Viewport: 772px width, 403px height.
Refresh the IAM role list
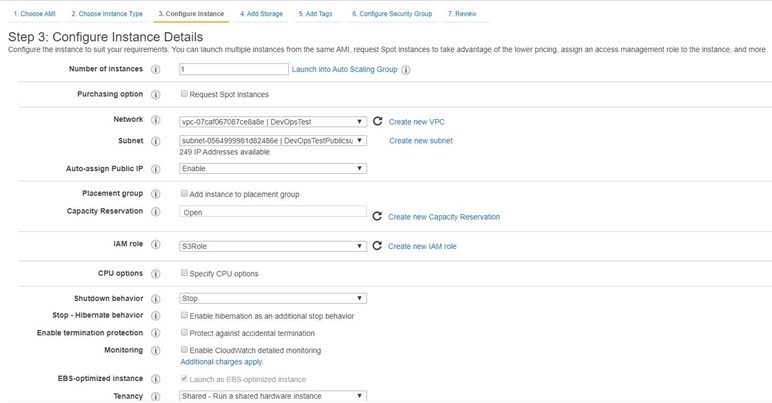point(377,246)
